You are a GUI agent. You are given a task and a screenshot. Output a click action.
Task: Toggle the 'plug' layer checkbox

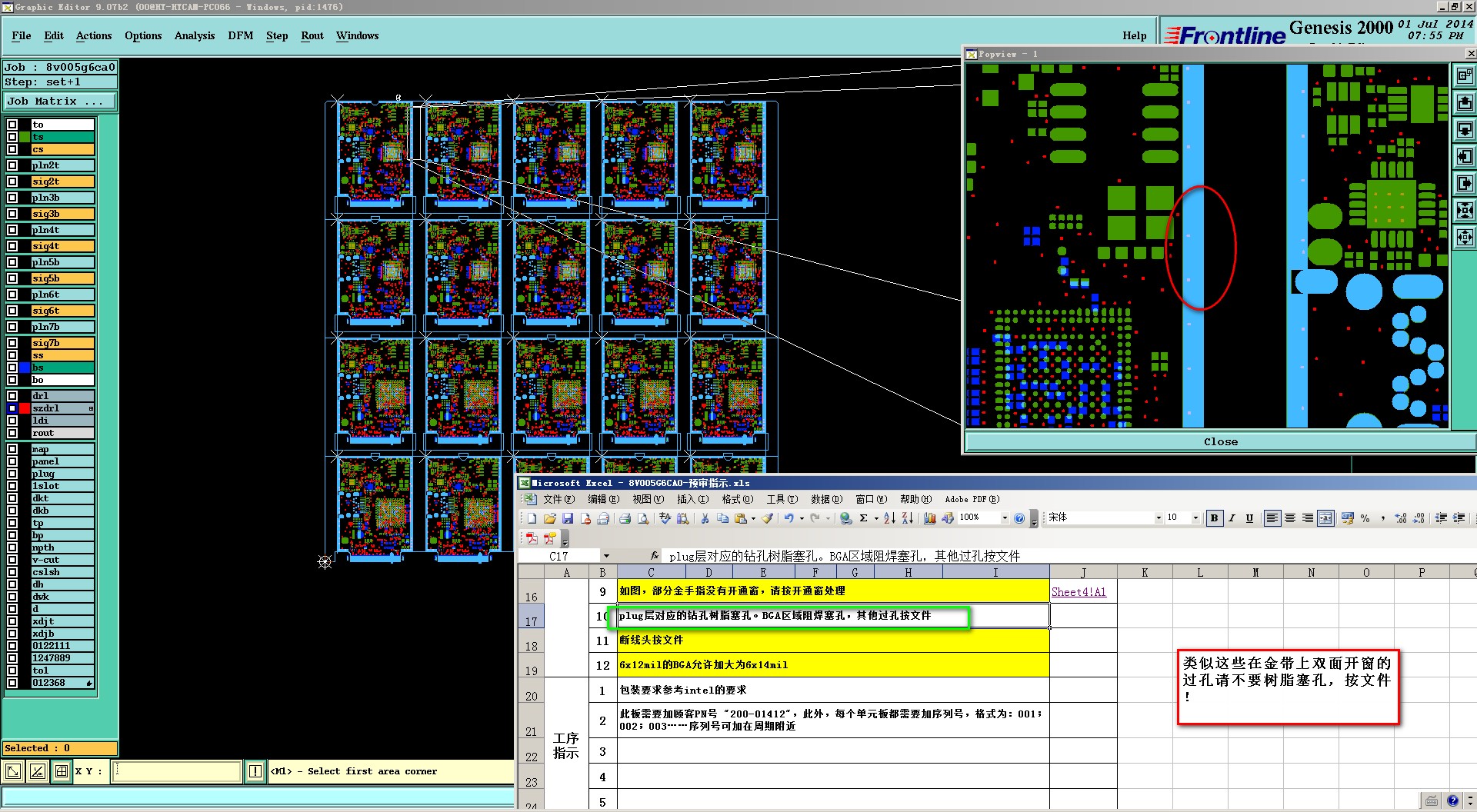click(12, 474)
